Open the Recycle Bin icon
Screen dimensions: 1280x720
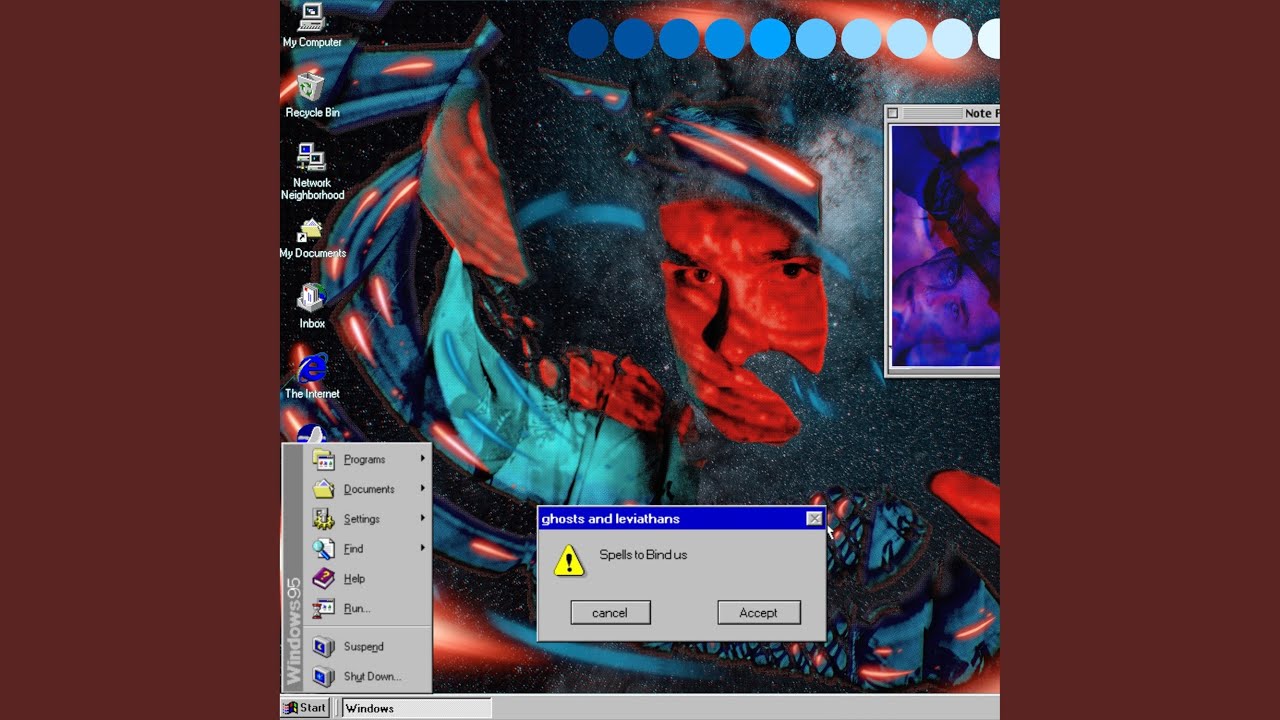click(x=312, y=95)
